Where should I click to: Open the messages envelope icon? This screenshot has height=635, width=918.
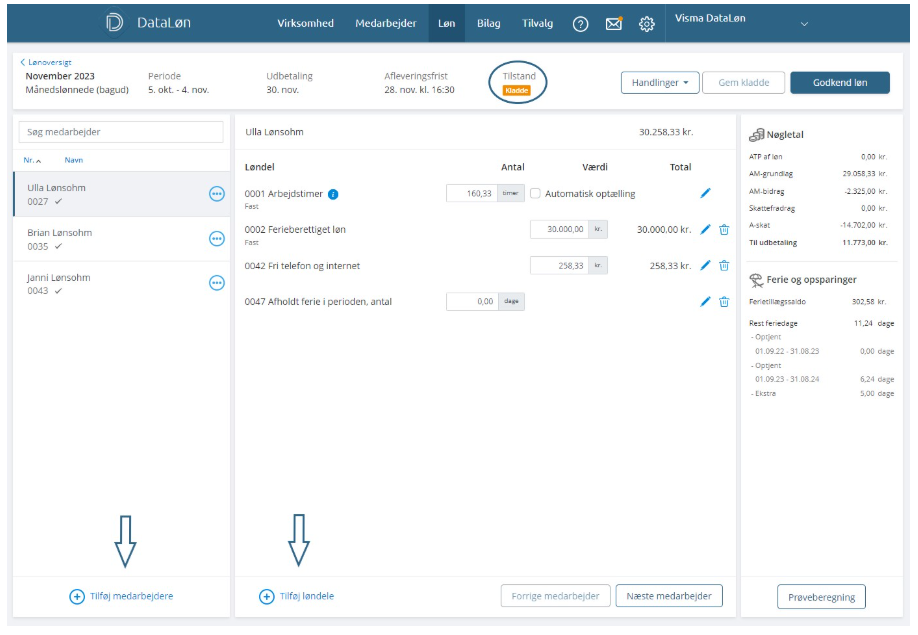614,24
